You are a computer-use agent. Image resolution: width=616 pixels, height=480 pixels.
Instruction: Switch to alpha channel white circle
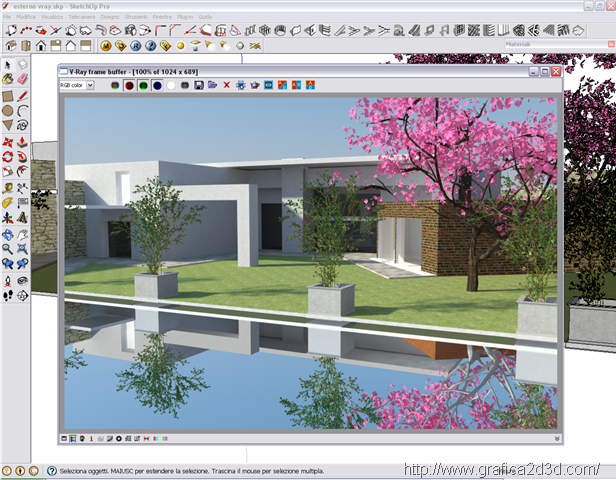pos(171,86)
